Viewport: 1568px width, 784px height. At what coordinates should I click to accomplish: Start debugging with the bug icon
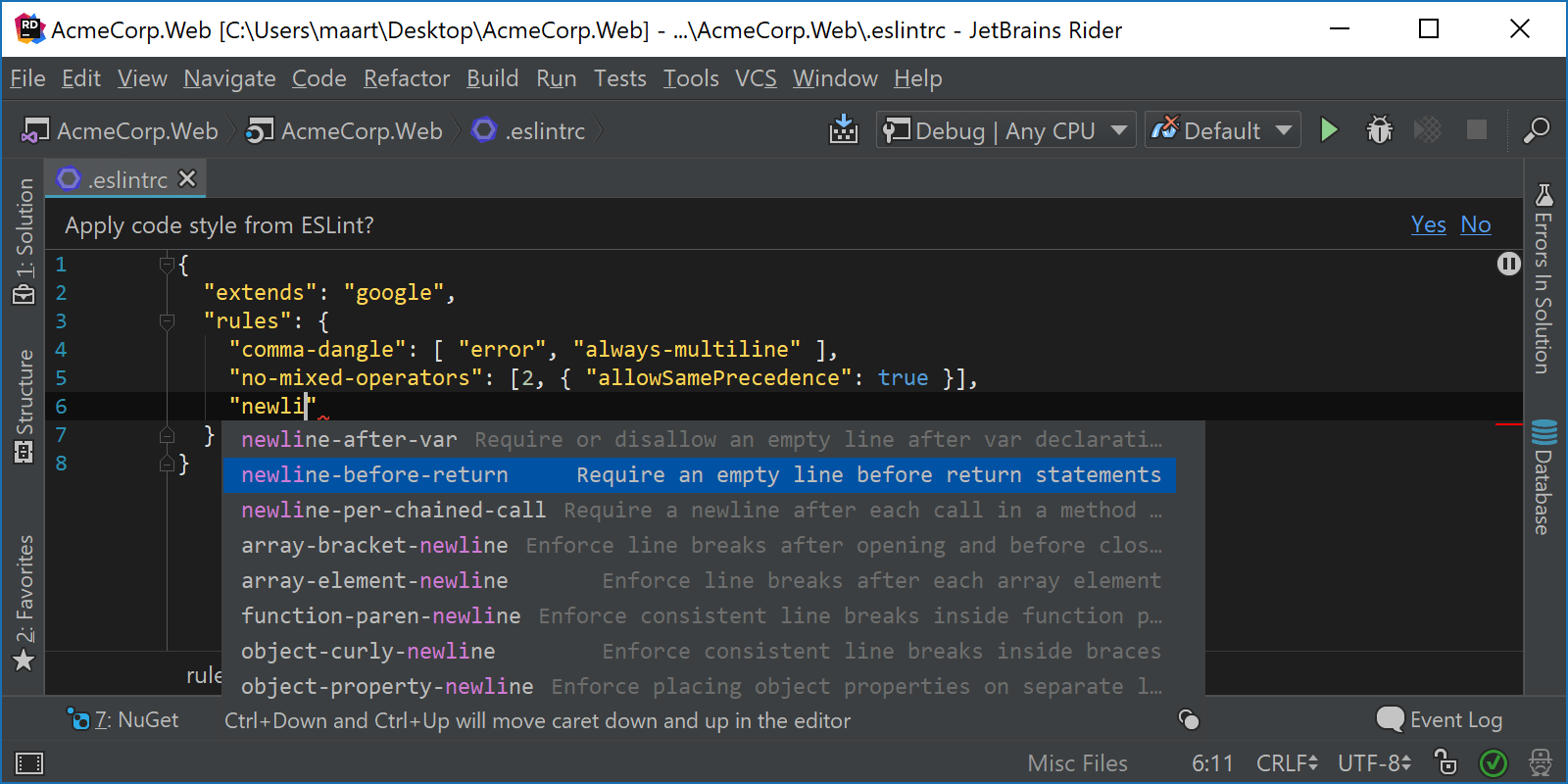click(1379, 129)
